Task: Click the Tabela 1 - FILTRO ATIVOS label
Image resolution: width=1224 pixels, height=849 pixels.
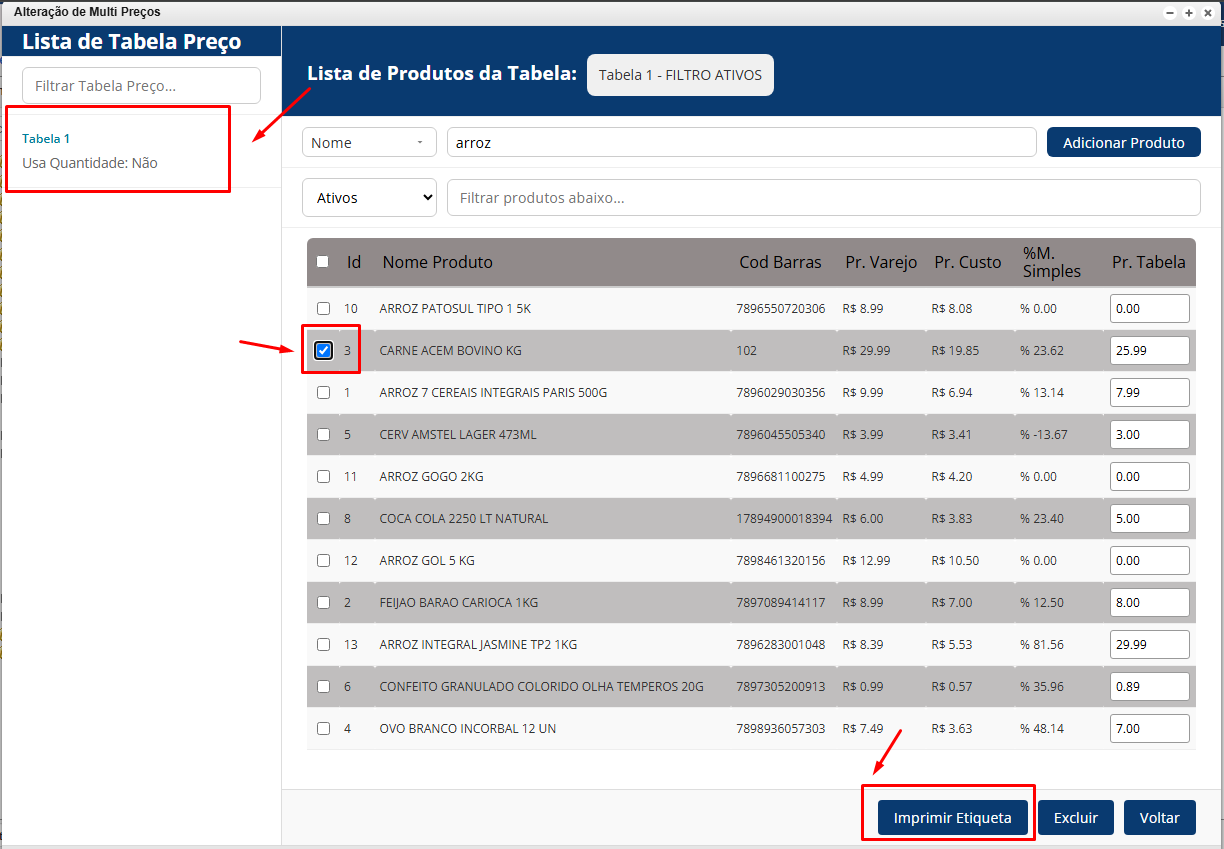Action: (x=680, y=75)
